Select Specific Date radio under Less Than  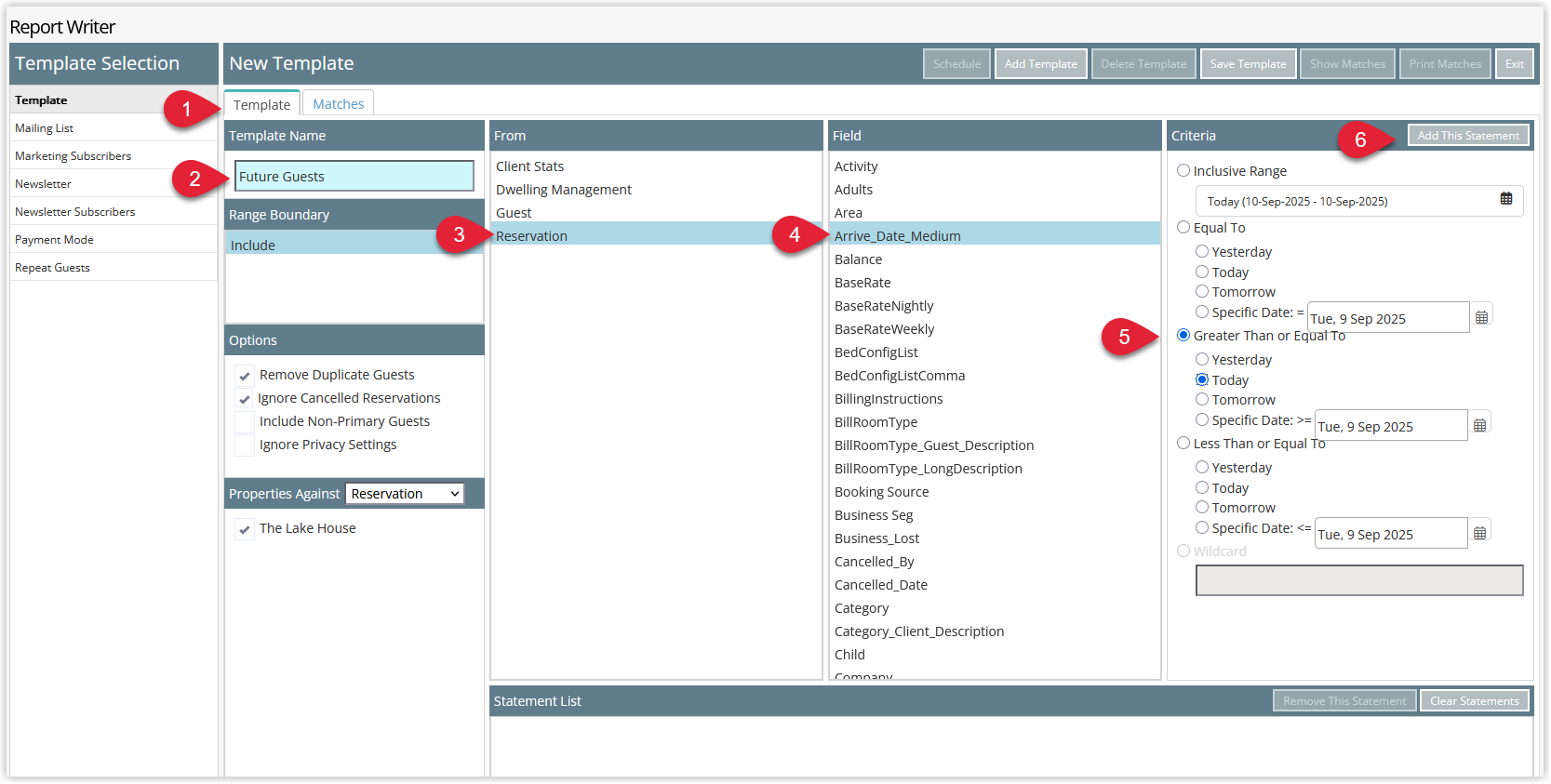(1202, 527)
